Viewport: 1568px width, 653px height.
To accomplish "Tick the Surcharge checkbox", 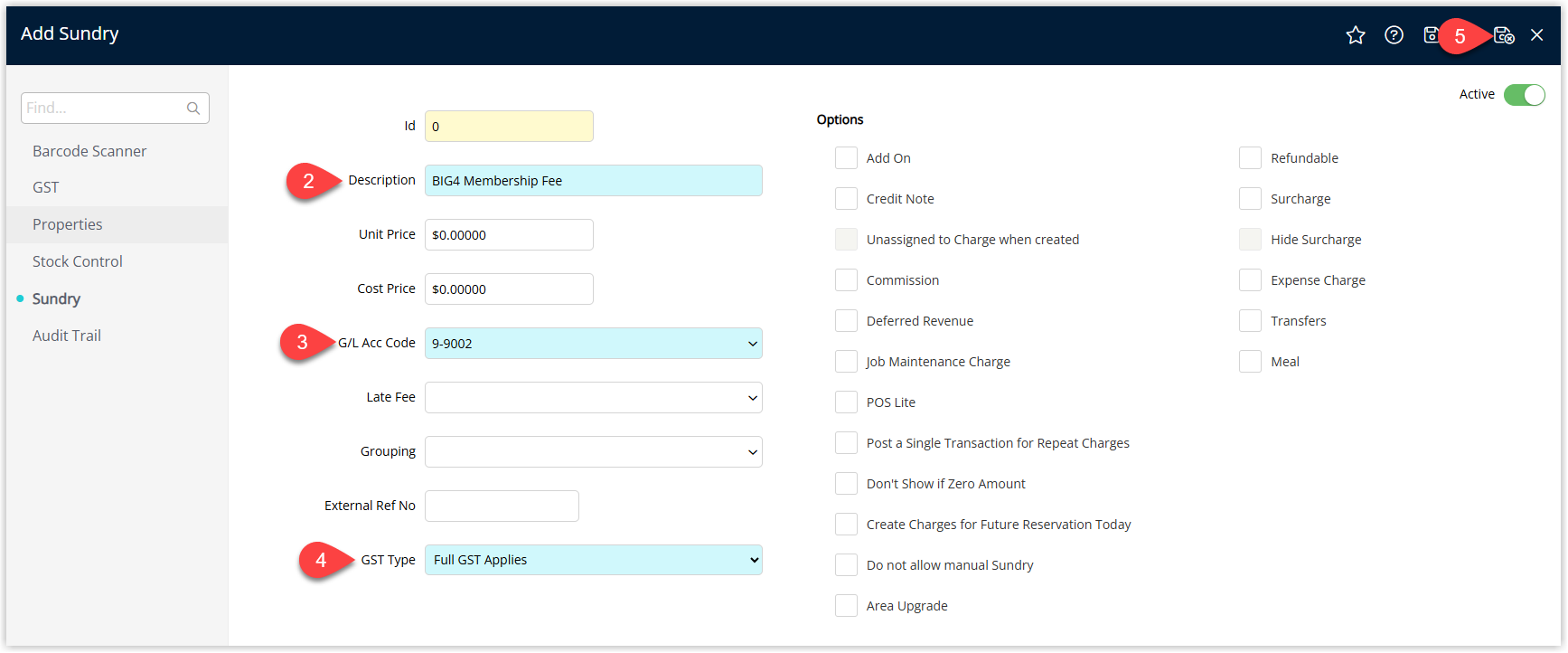I will pos(1250,199).
